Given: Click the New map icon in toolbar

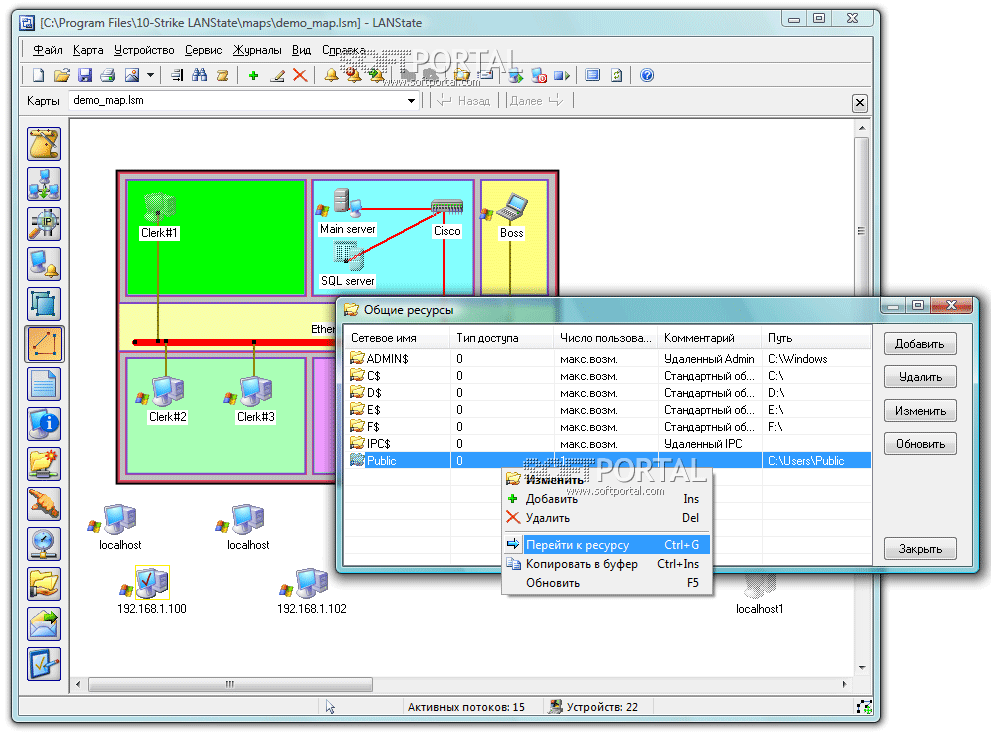Looking at the screenshot, I should pyautogui.click(x=39, y=75).
